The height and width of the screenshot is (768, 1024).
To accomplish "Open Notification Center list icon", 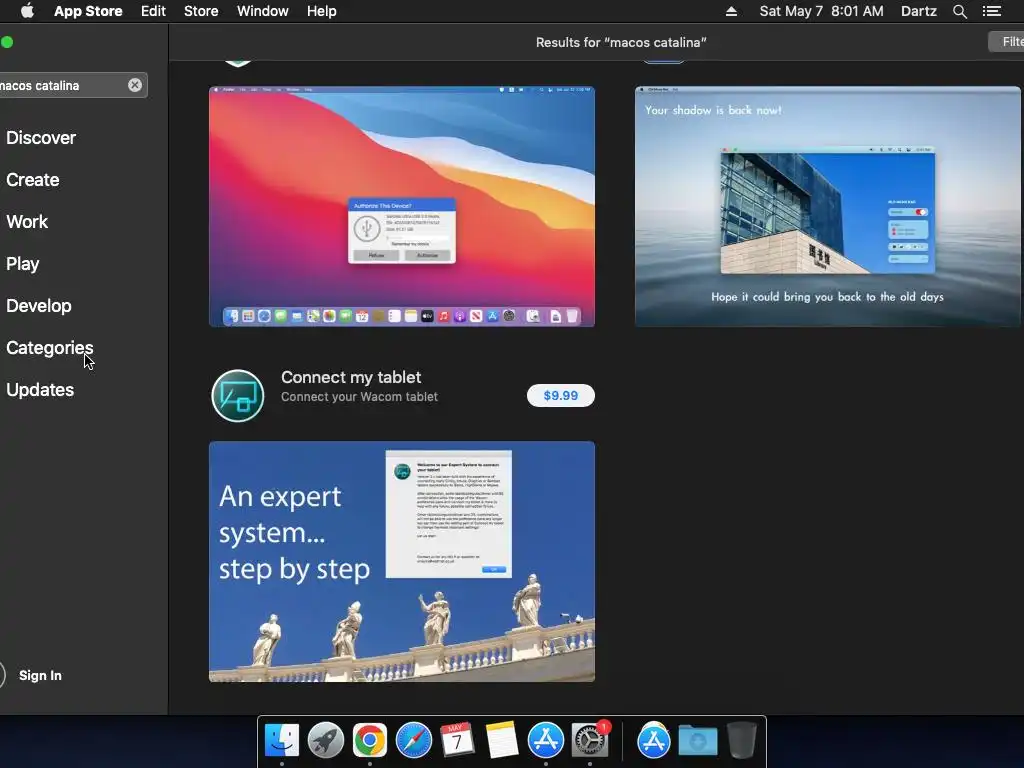I will [991, 11].
